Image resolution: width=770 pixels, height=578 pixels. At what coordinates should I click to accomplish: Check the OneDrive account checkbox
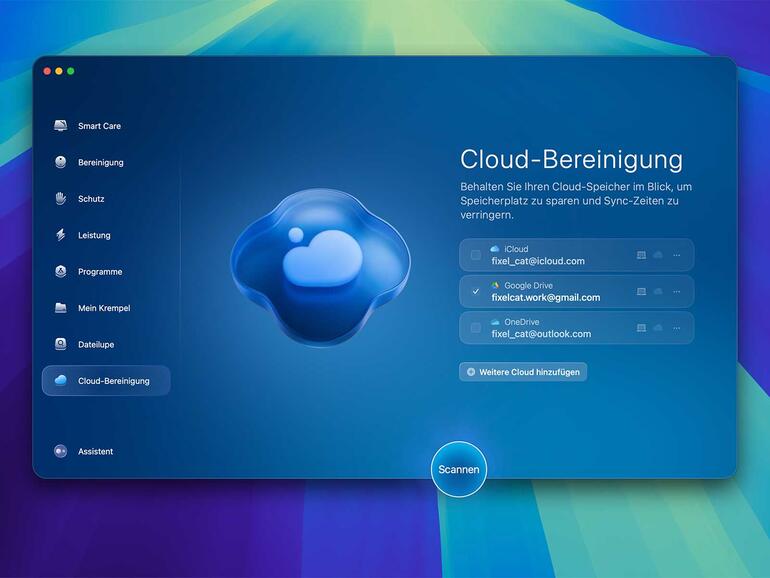pos(475,328)
